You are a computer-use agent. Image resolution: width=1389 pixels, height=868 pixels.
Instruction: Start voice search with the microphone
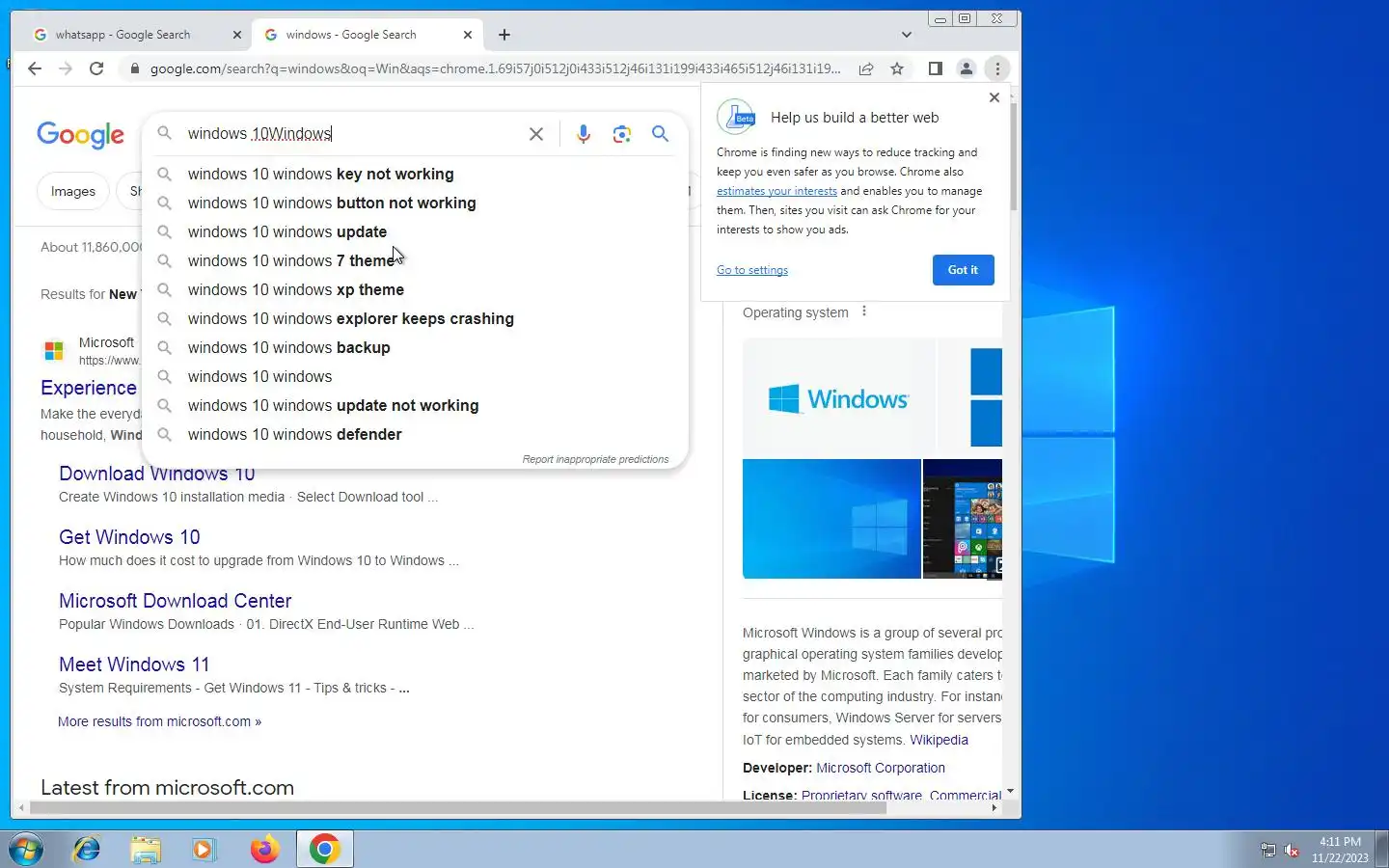[x=584, y=134]
